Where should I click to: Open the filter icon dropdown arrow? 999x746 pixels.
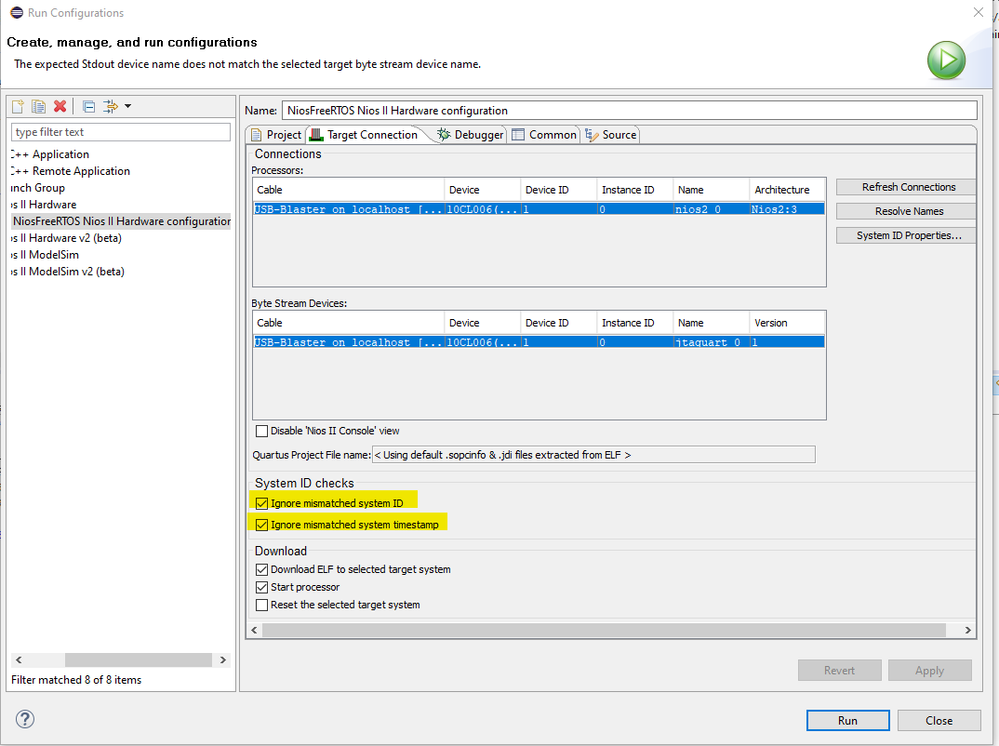[x=128, y=106]
